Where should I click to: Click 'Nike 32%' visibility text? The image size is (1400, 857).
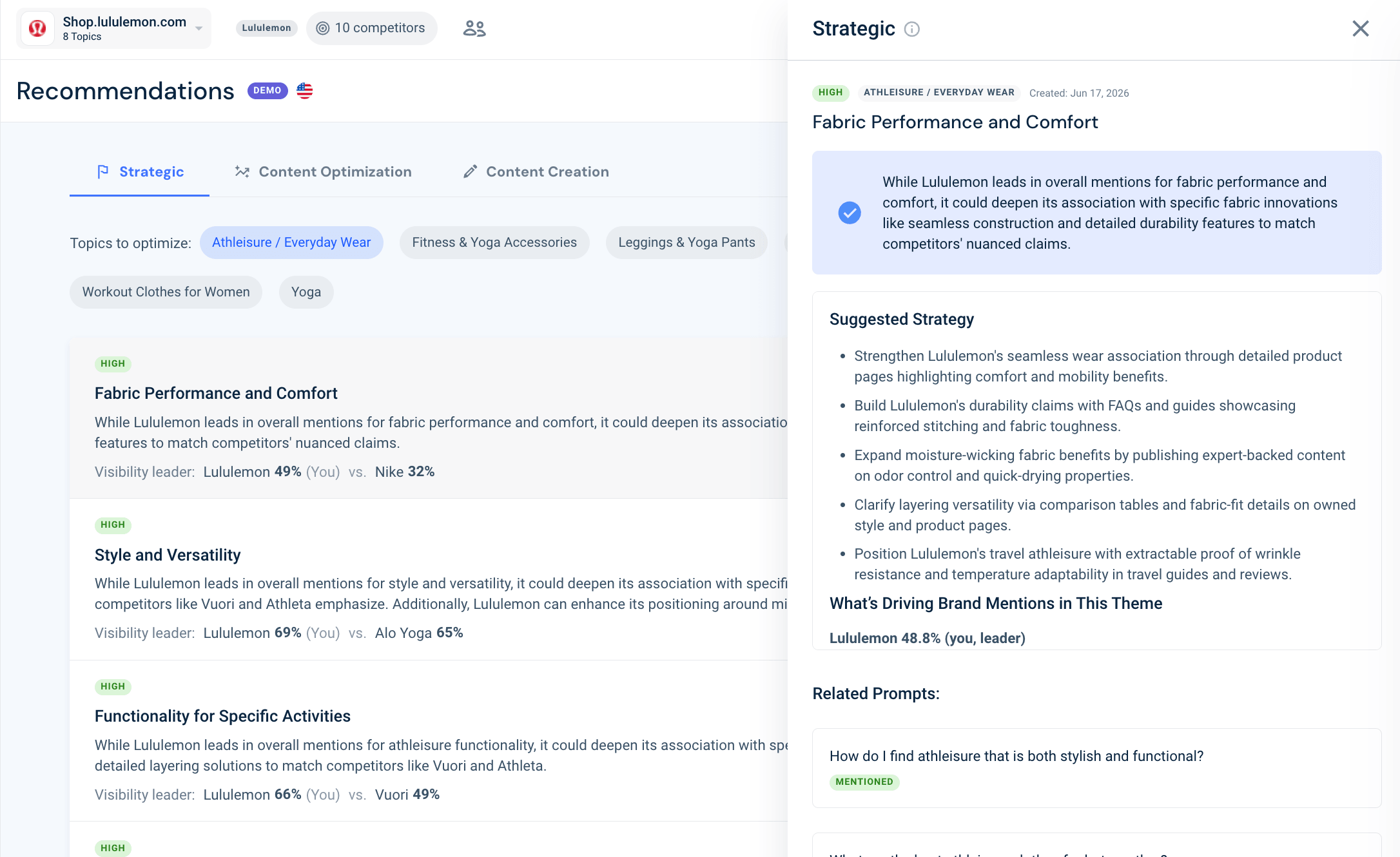point(405,472)
